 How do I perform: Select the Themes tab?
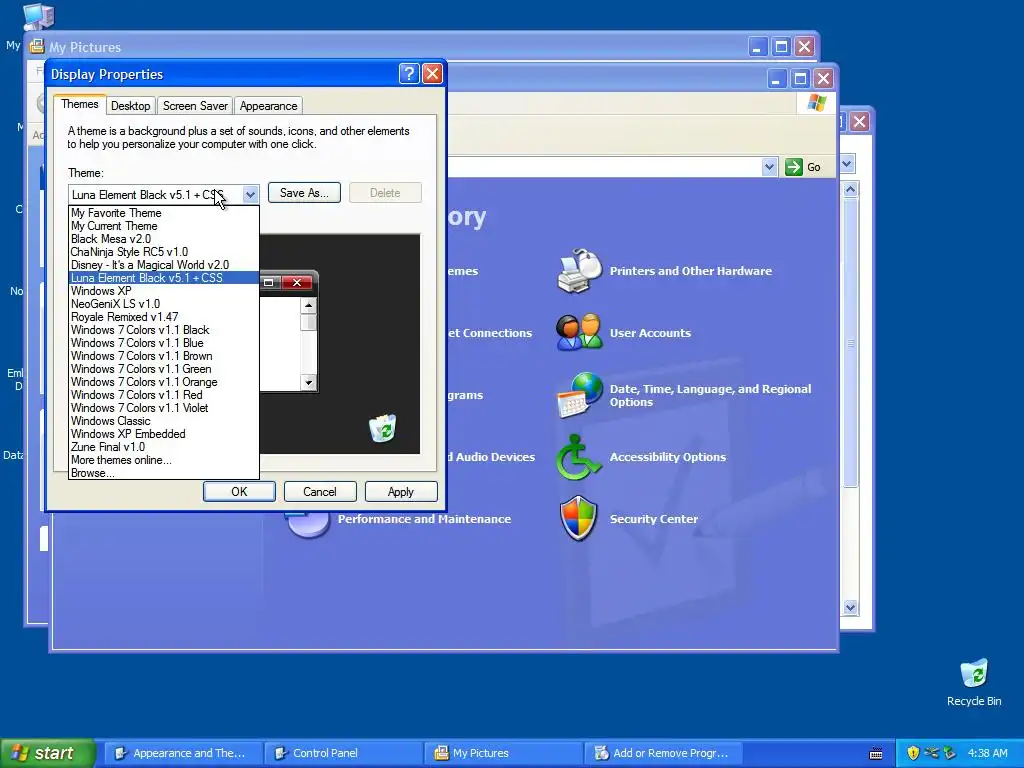coord(80,104)
